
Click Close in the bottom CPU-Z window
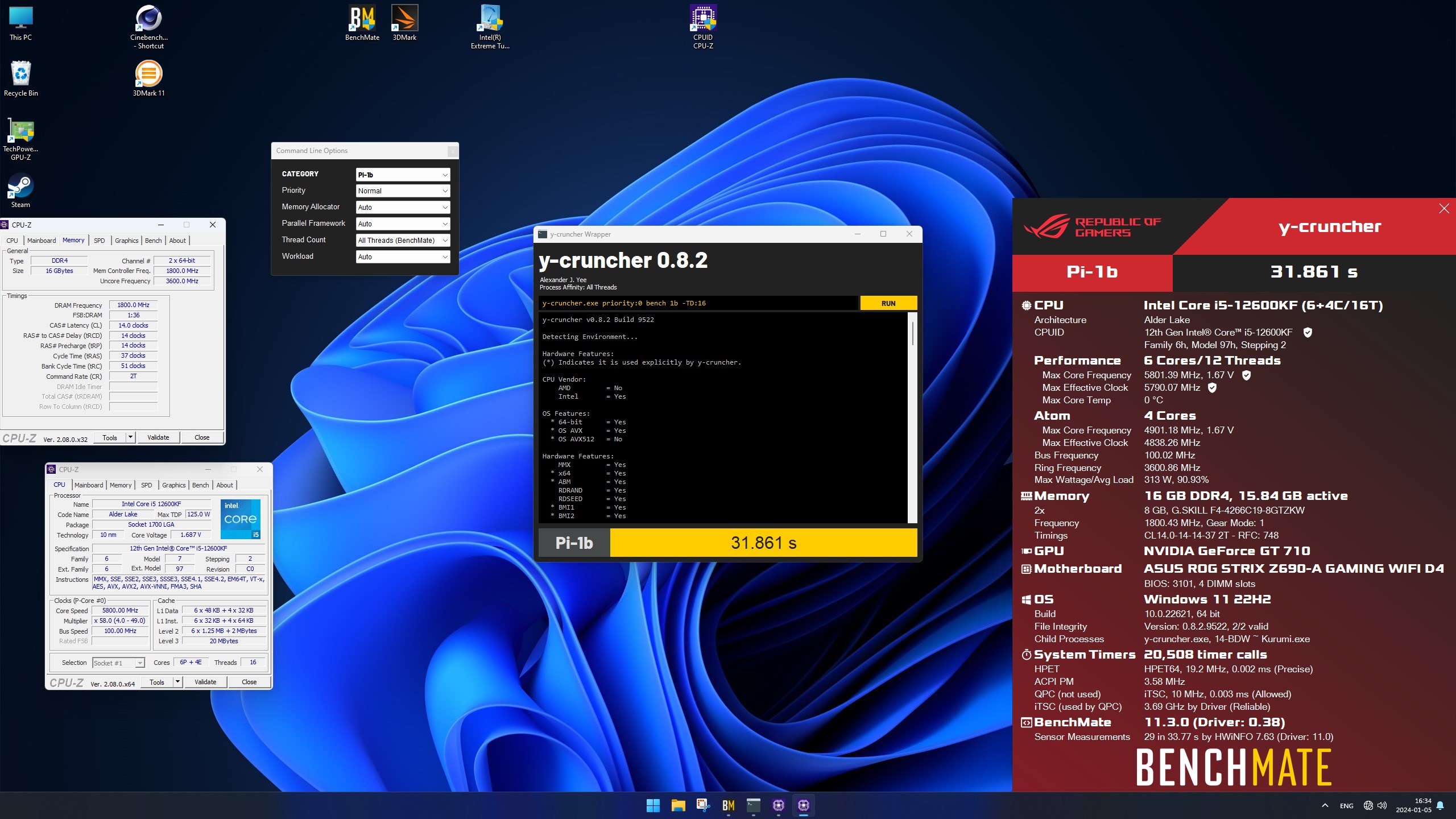tap(249, 682)
